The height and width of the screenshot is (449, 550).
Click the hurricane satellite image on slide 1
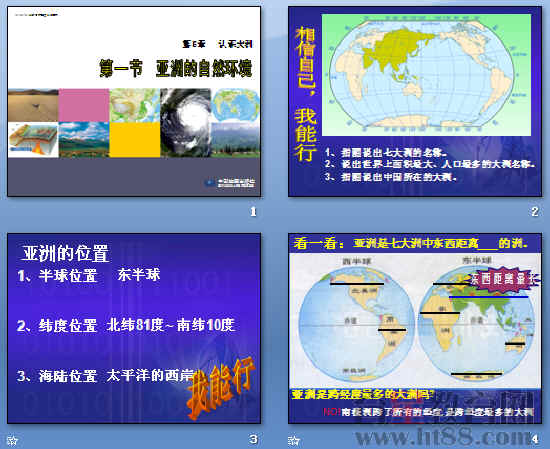click(186, 123)
